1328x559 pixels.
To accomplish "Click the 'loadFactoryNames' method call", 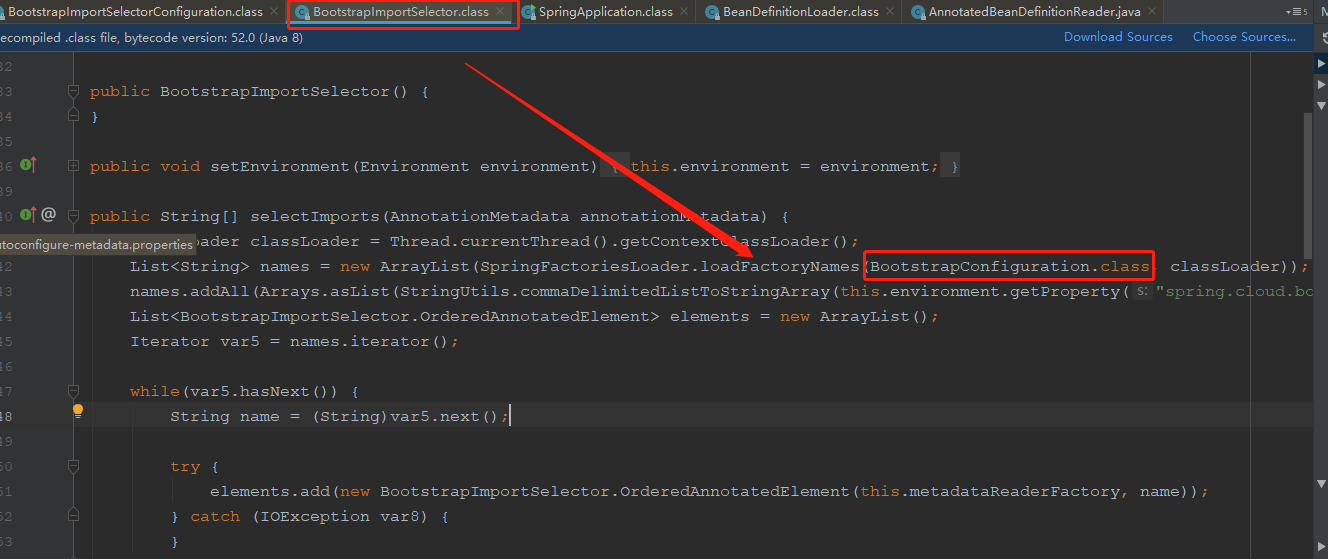I will [780, 267].
